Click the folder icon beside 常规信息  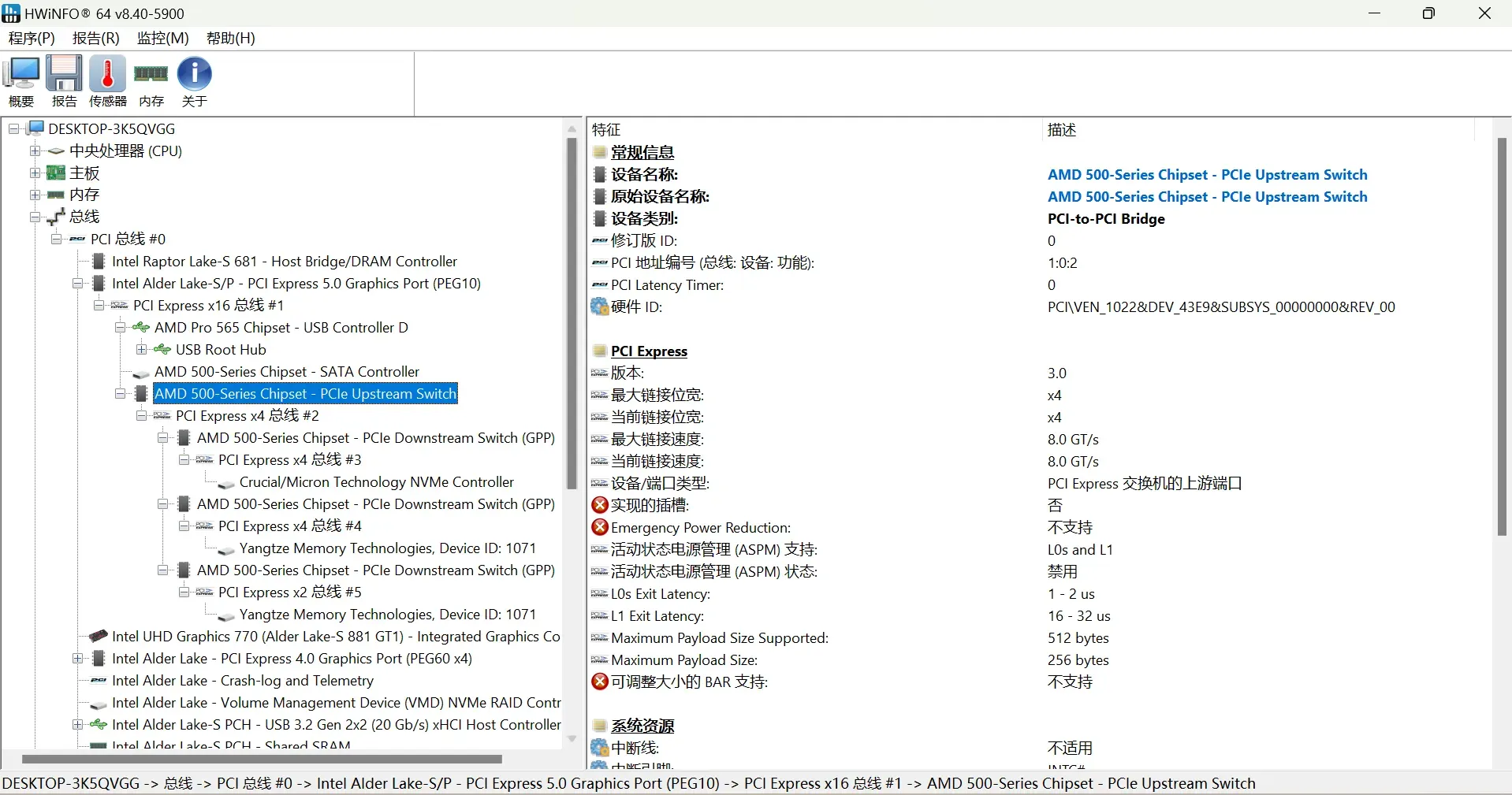click(x=600, y=152)
